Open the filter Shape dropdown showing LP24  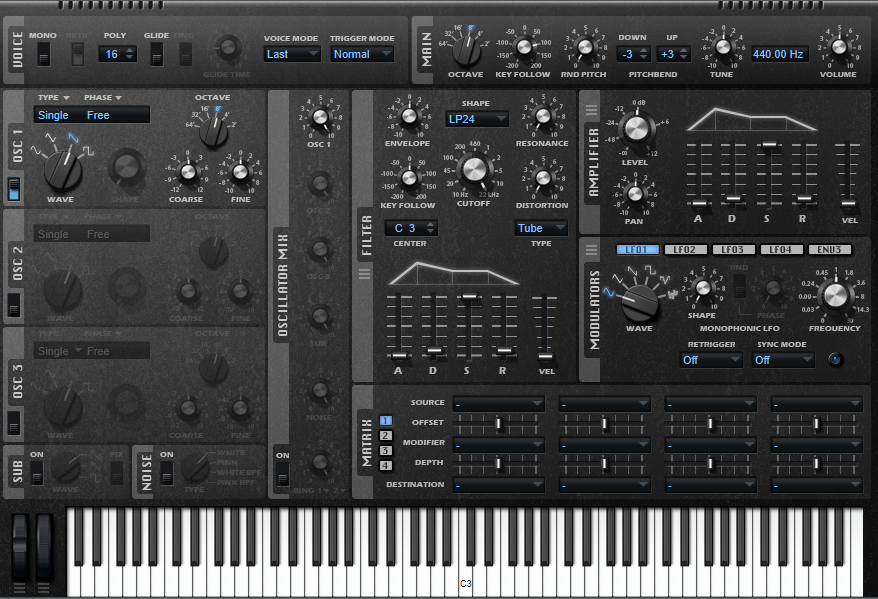pyautogui.click(x=476, y=119)
